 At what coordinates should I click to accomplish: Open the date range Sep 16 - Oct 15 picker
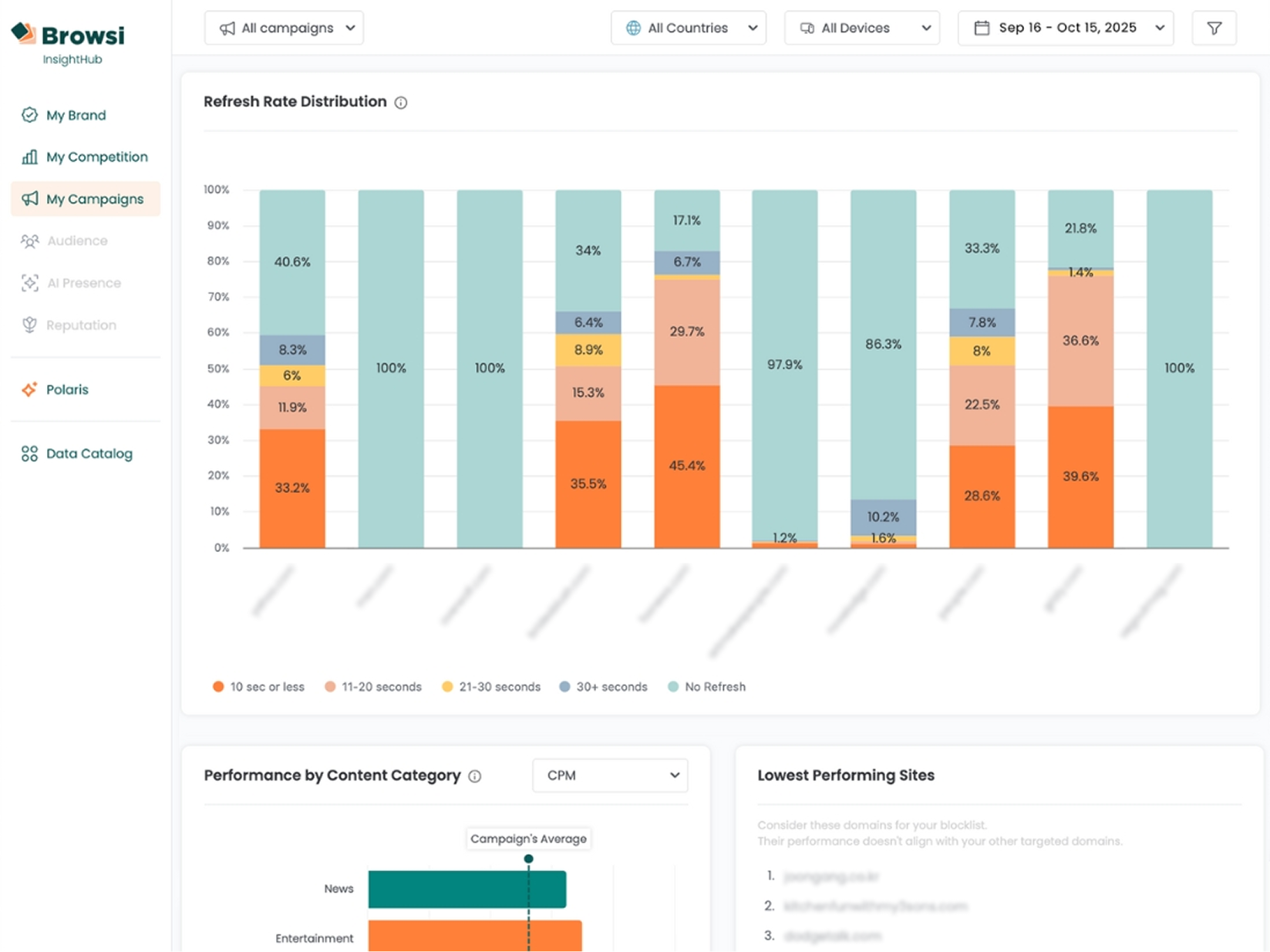(1065, 29)
